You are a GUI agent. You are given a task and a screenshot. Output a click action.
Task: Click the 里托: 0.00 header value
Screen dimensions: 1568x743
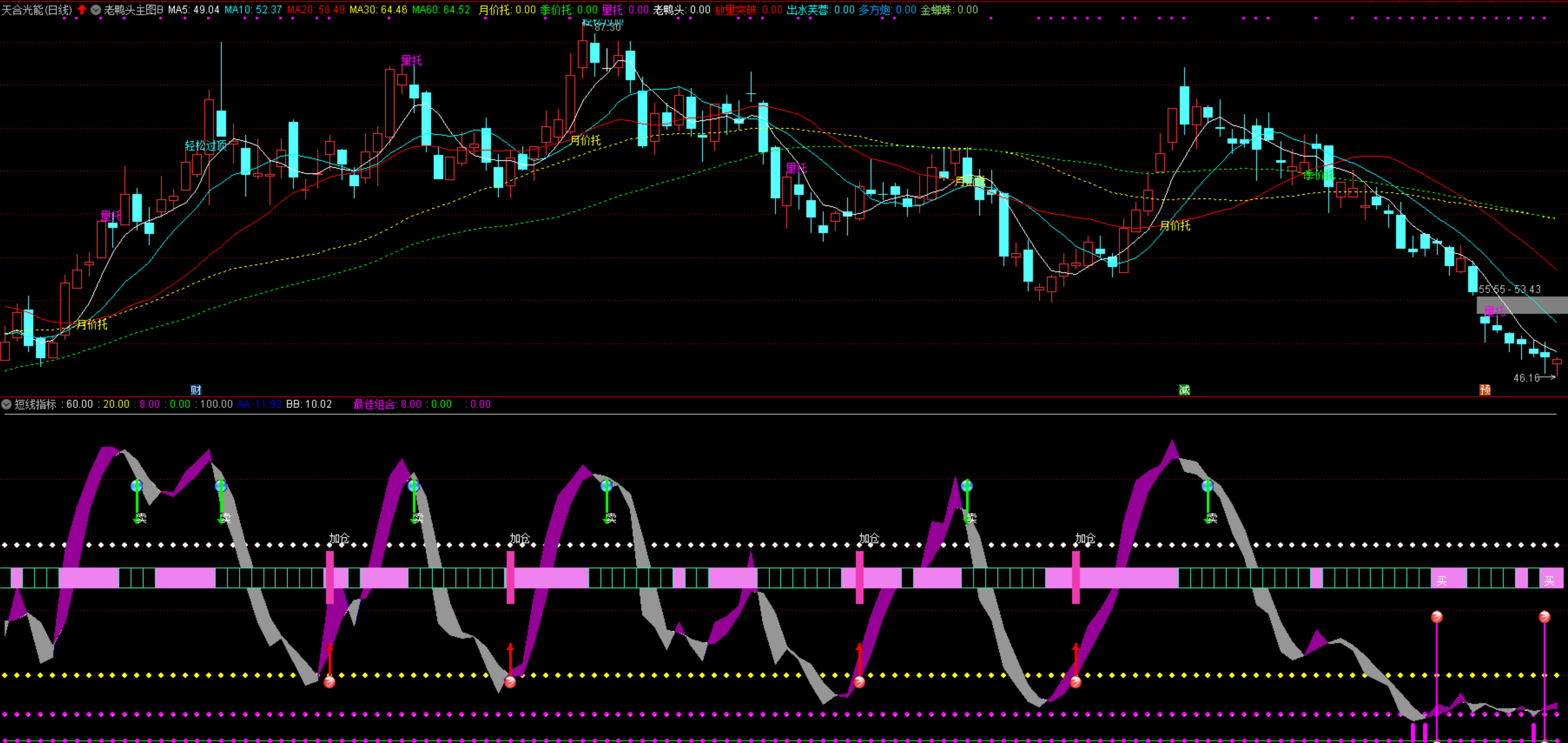[625, 10]
